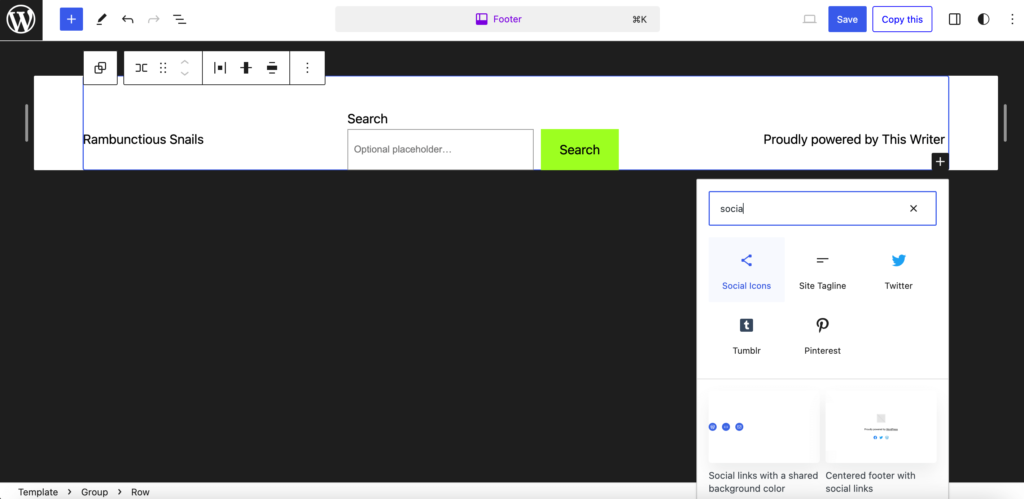The image size is (1024, 499).
Task: Insert the Pinterest embed block
Action: coord(822,335)
